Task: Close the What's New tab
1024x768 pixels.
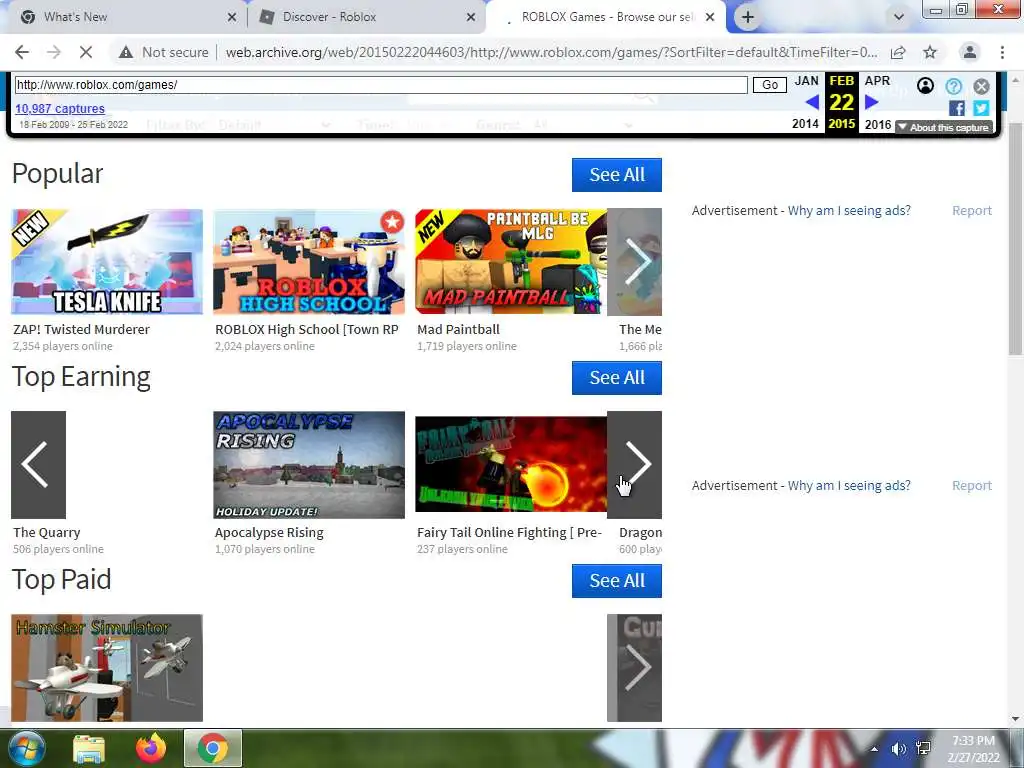Action: [x=231, y=17]
